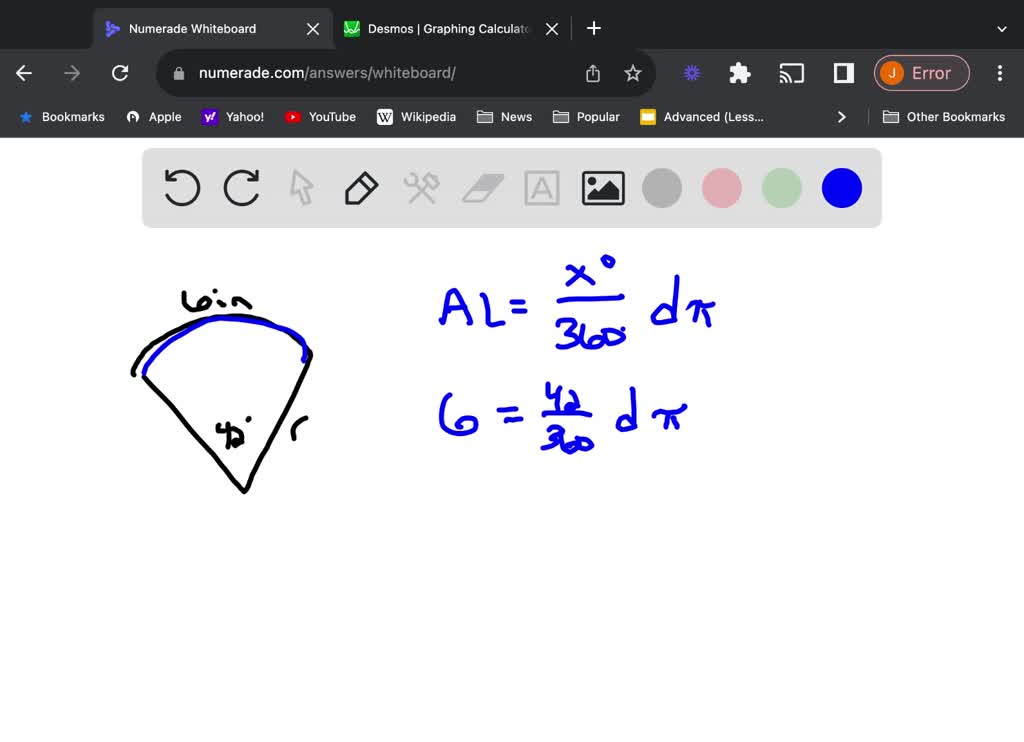Open the Other Bookmarks folder
The image size is (1024, 742).
pyautogui.click(x=944, y=117)
